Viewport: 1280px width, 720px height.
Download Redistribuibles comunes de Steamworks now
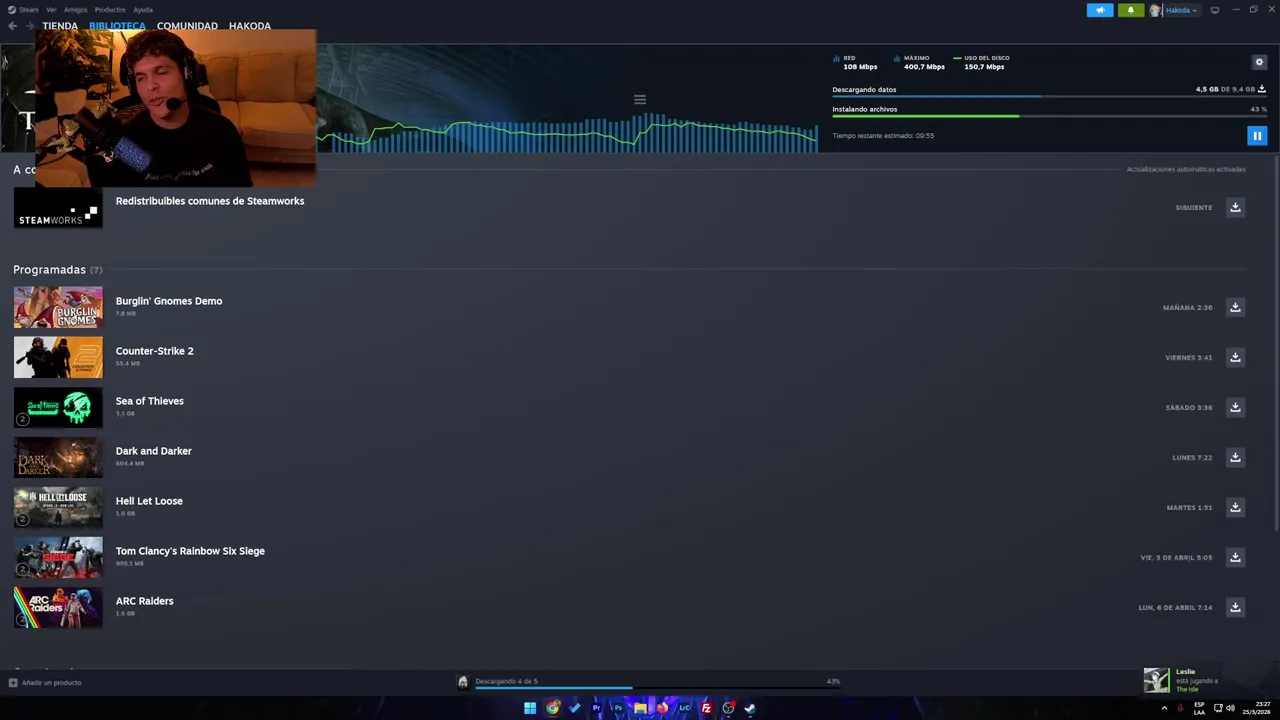click(1235, 207)
